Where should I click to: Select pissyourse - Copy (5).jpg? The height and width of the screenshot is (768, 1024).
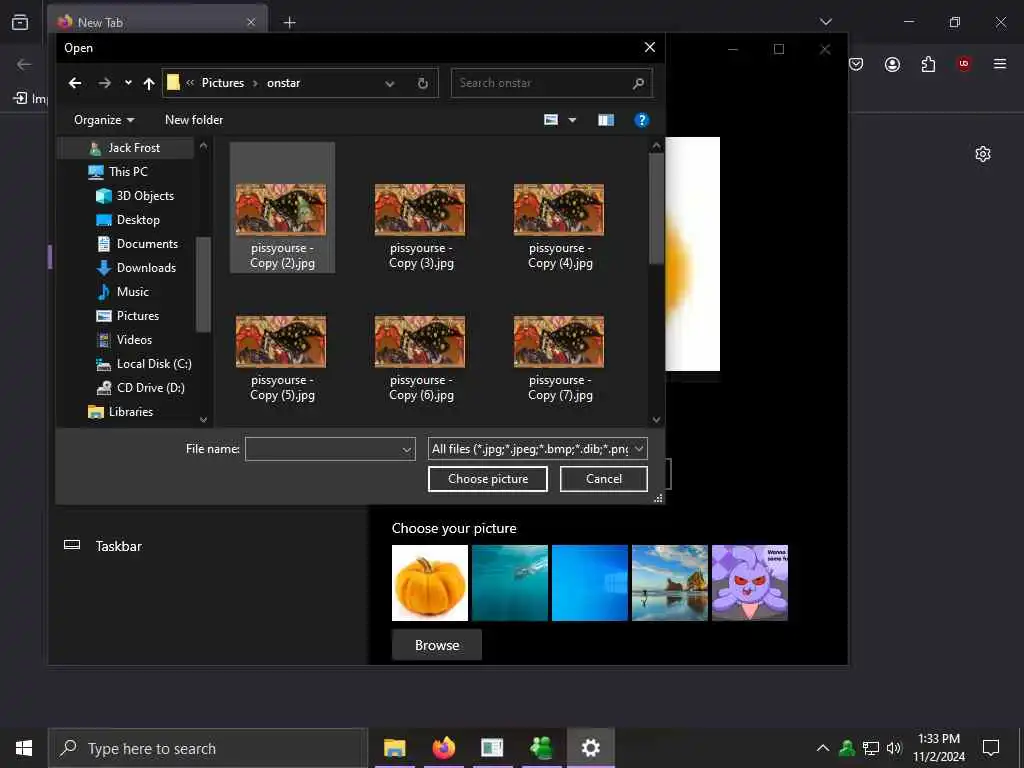pyautogui.click(x=281, y=357)
